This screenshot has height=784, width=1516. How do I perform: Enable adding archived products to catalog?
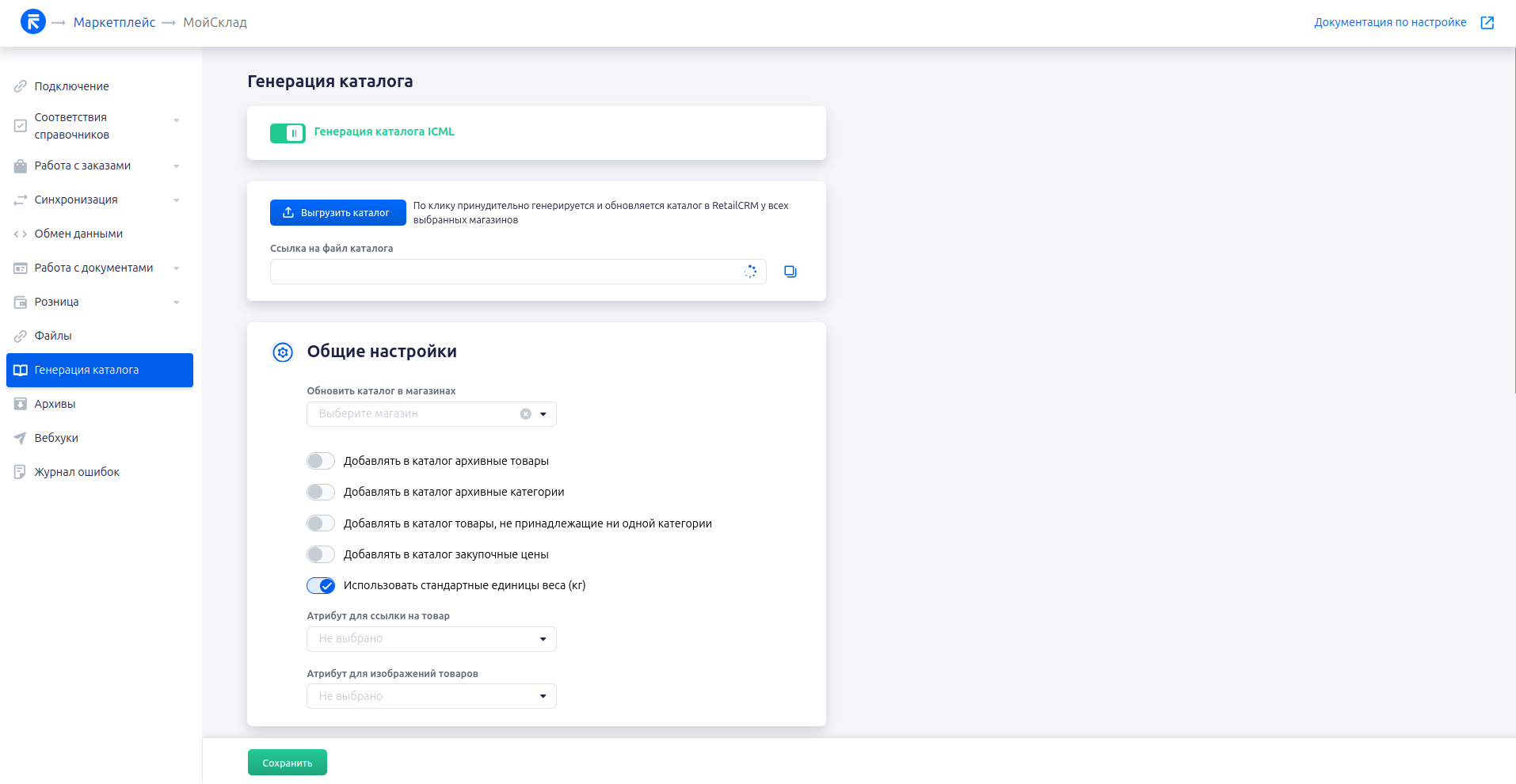[321, 461]
